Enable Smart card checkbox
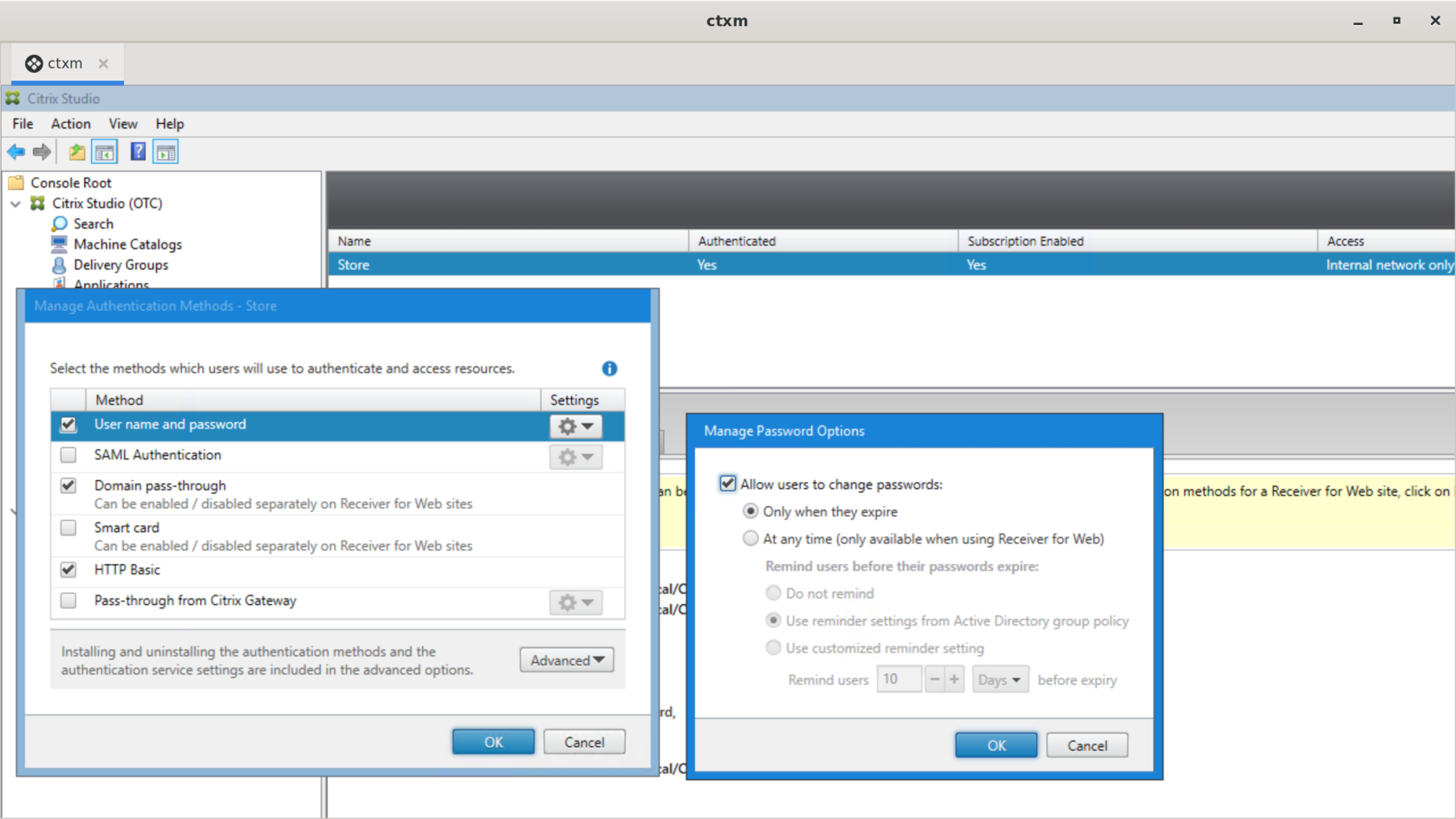The height and width of the screenshot is (819, 1456). point(68,528)
